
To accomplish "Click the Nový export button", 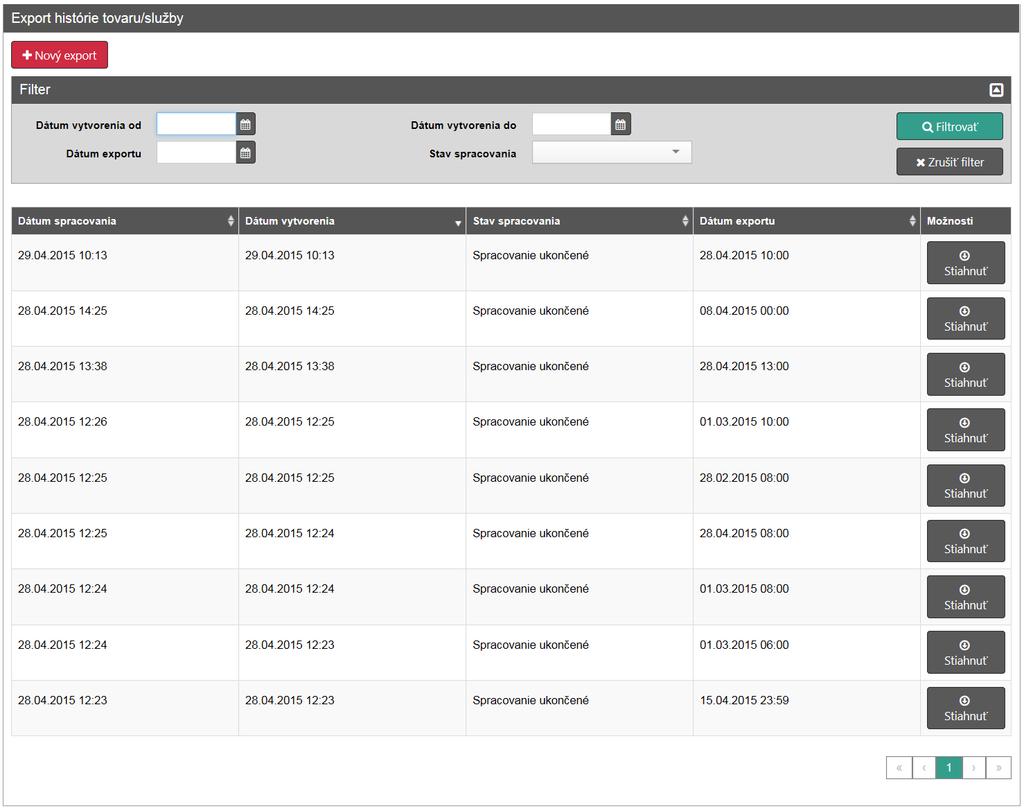I will tap(59, 55).
